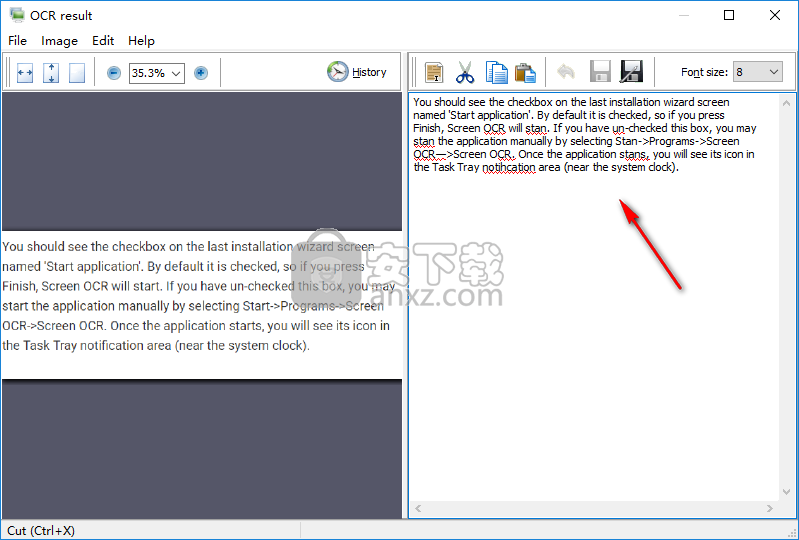Cut text with the scissors icon
This screenshot has width=799, height=540.
[x=465, y=72]
